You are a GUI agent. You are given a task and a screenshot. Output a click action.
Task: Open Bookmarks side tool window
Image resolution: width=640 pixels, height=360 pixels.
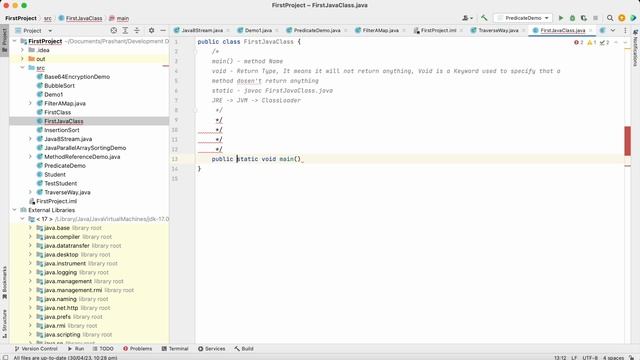point(4,283)
